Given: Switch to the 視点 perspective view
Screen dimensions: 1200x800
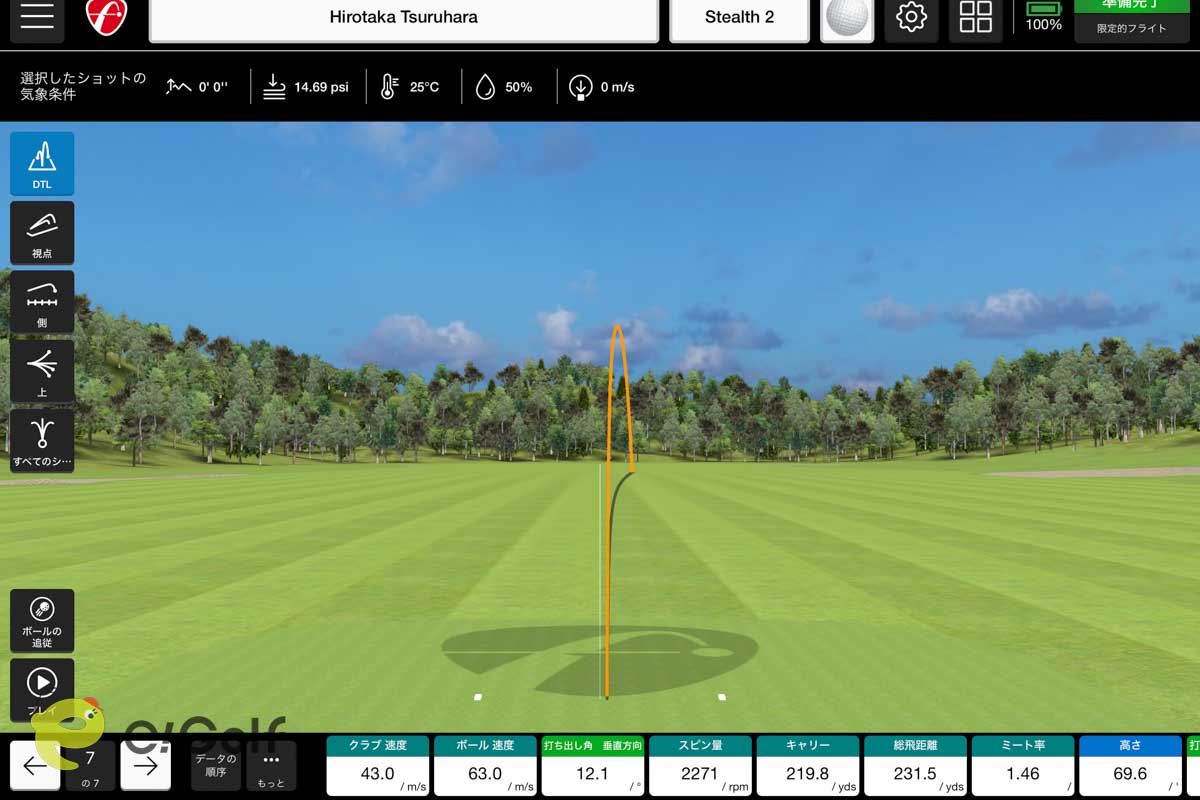Looking at the screenshot, I should [42, 232].
